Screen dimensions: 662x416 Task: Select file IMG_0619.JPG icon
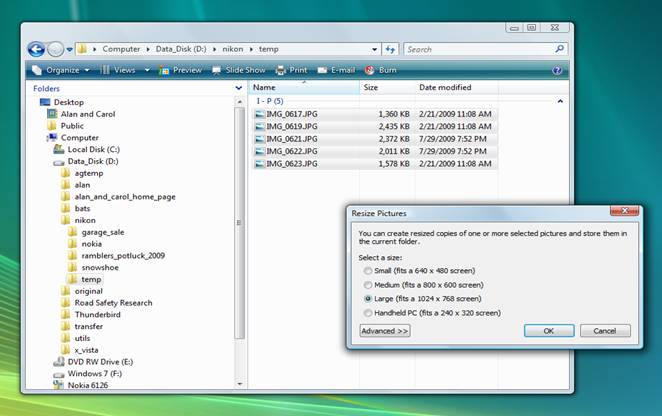(260, 126)
